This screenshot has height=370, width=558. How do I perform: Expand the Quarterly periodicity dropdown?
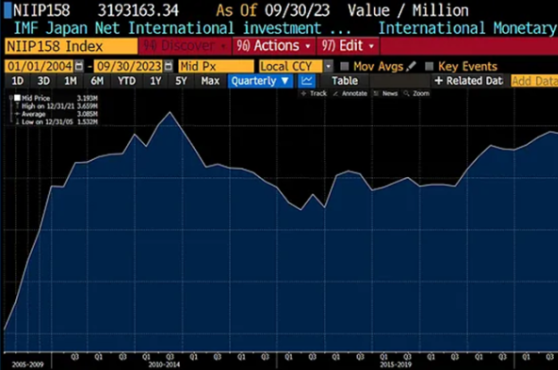click(x=260, y=81)
